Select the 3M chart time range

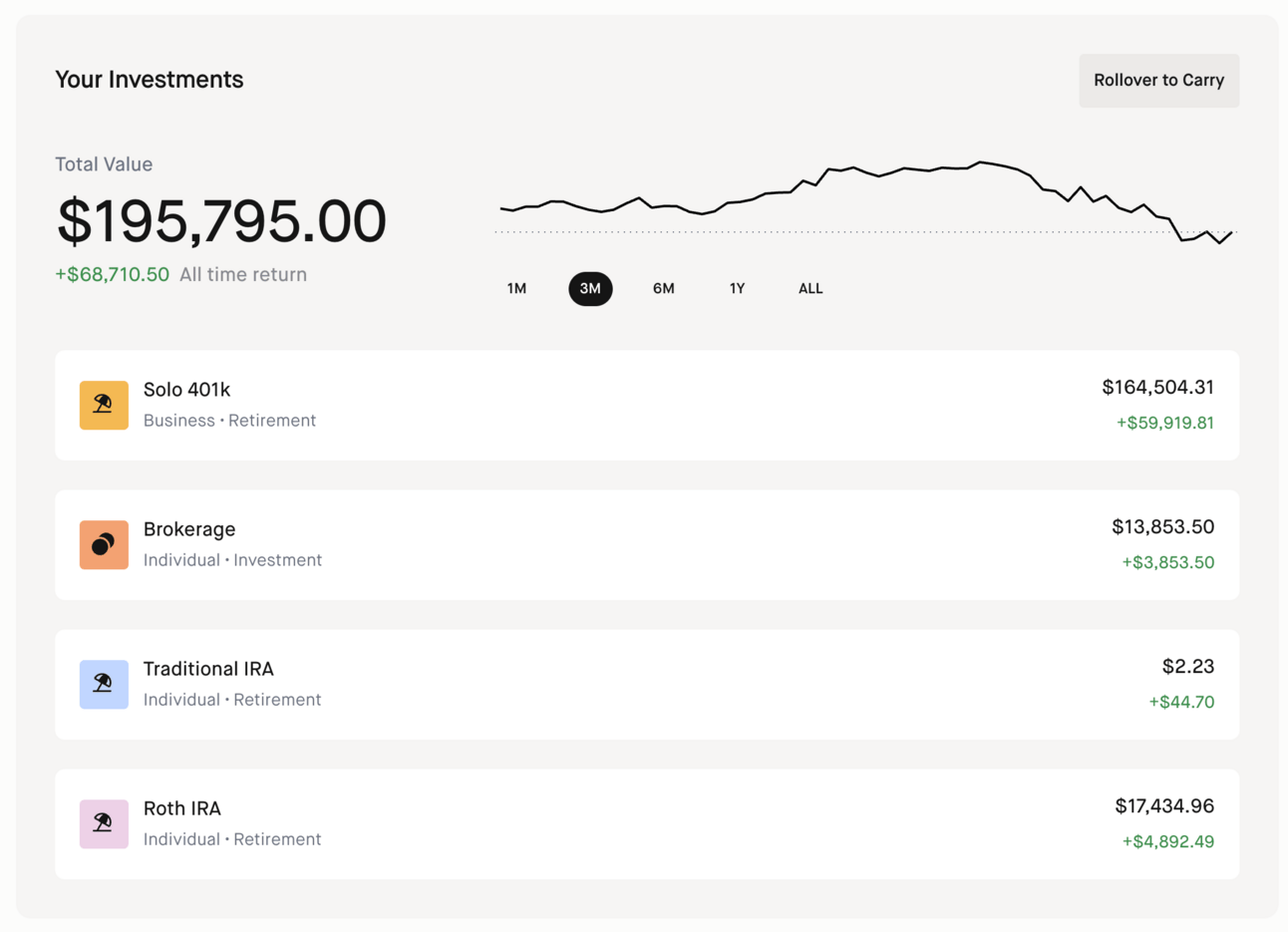(x=590, y=288)
